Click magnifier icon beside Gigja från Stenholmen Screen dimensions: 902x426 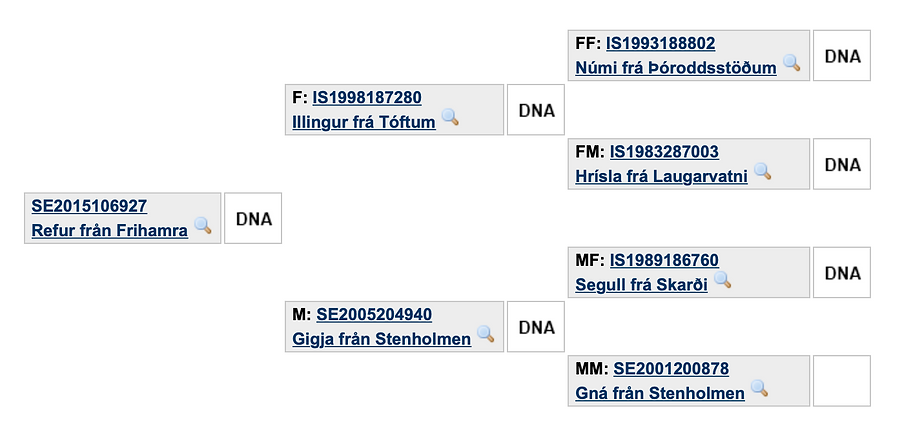click(x=485, y=334)
